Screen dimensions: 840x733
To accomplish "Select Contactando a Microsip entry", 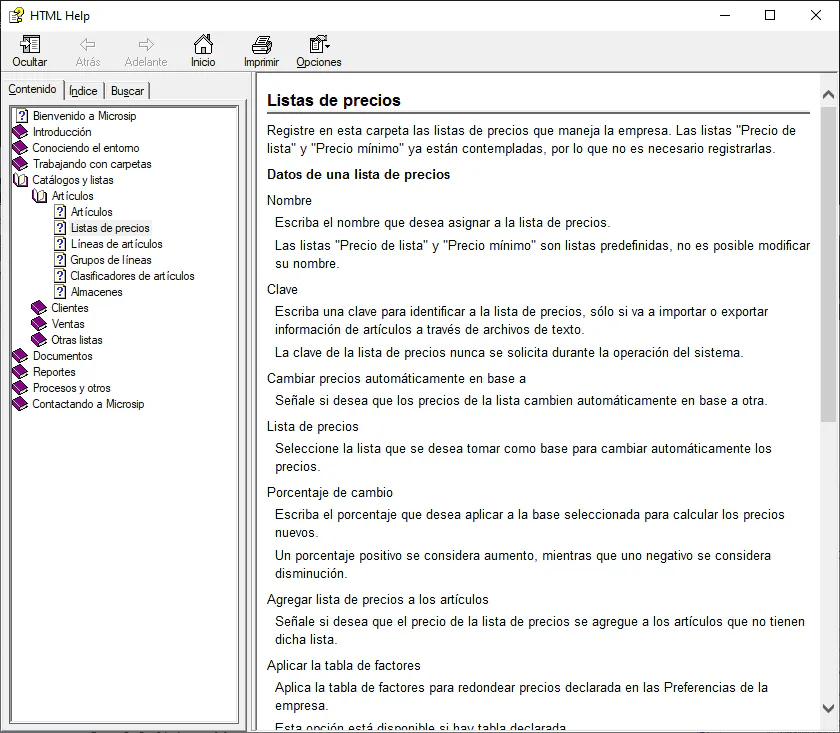I will [x=88, y=404].
